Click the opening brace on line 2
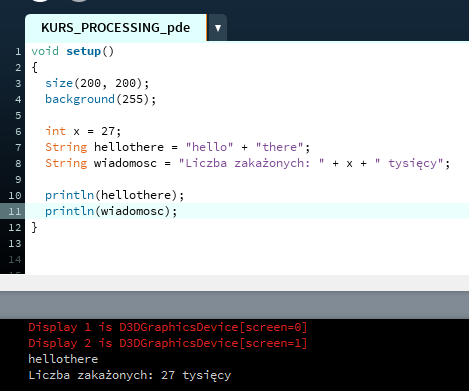 34,67
